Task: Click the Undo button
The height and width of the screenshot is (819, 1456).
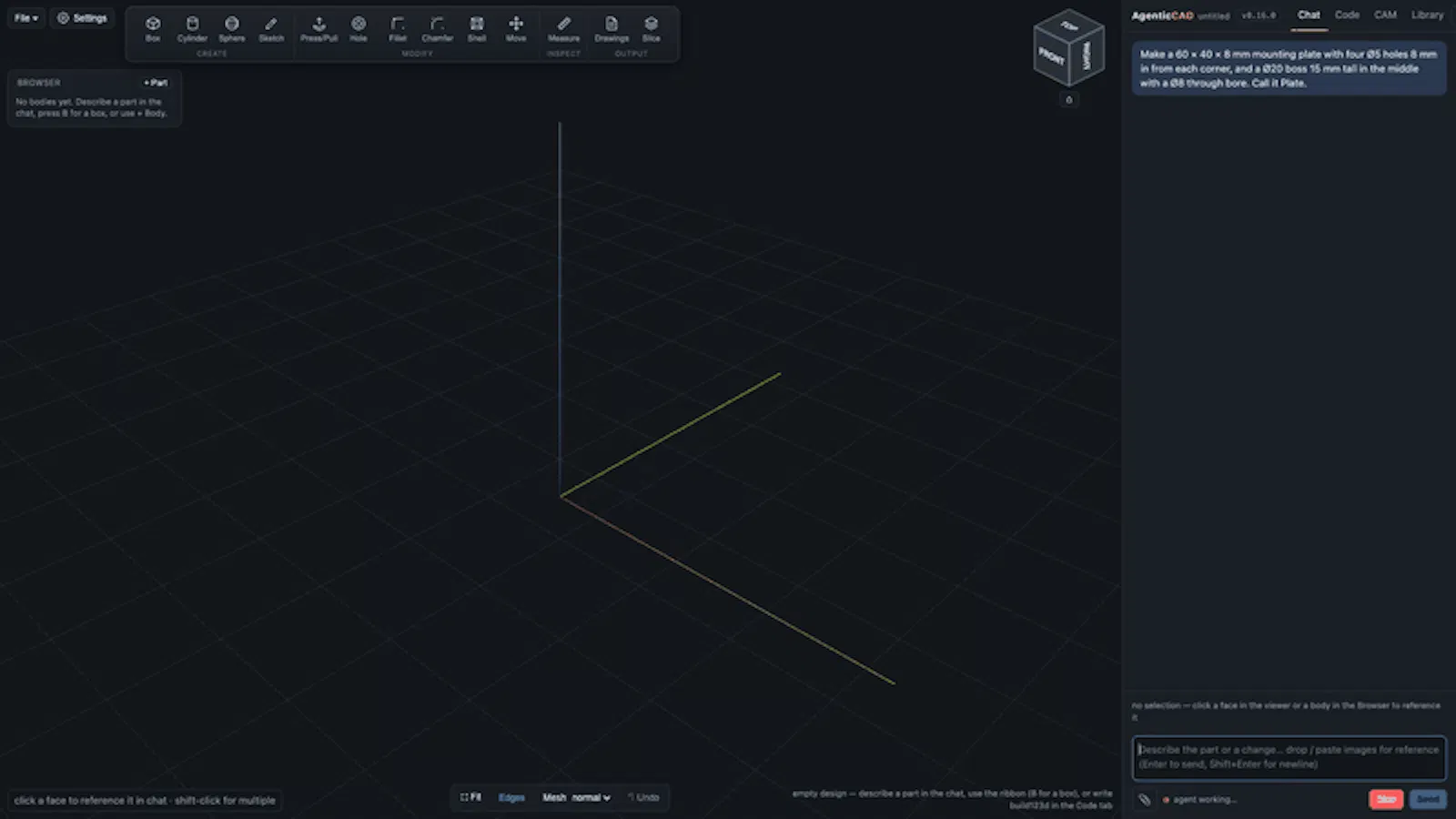Action: click(643, 798)
